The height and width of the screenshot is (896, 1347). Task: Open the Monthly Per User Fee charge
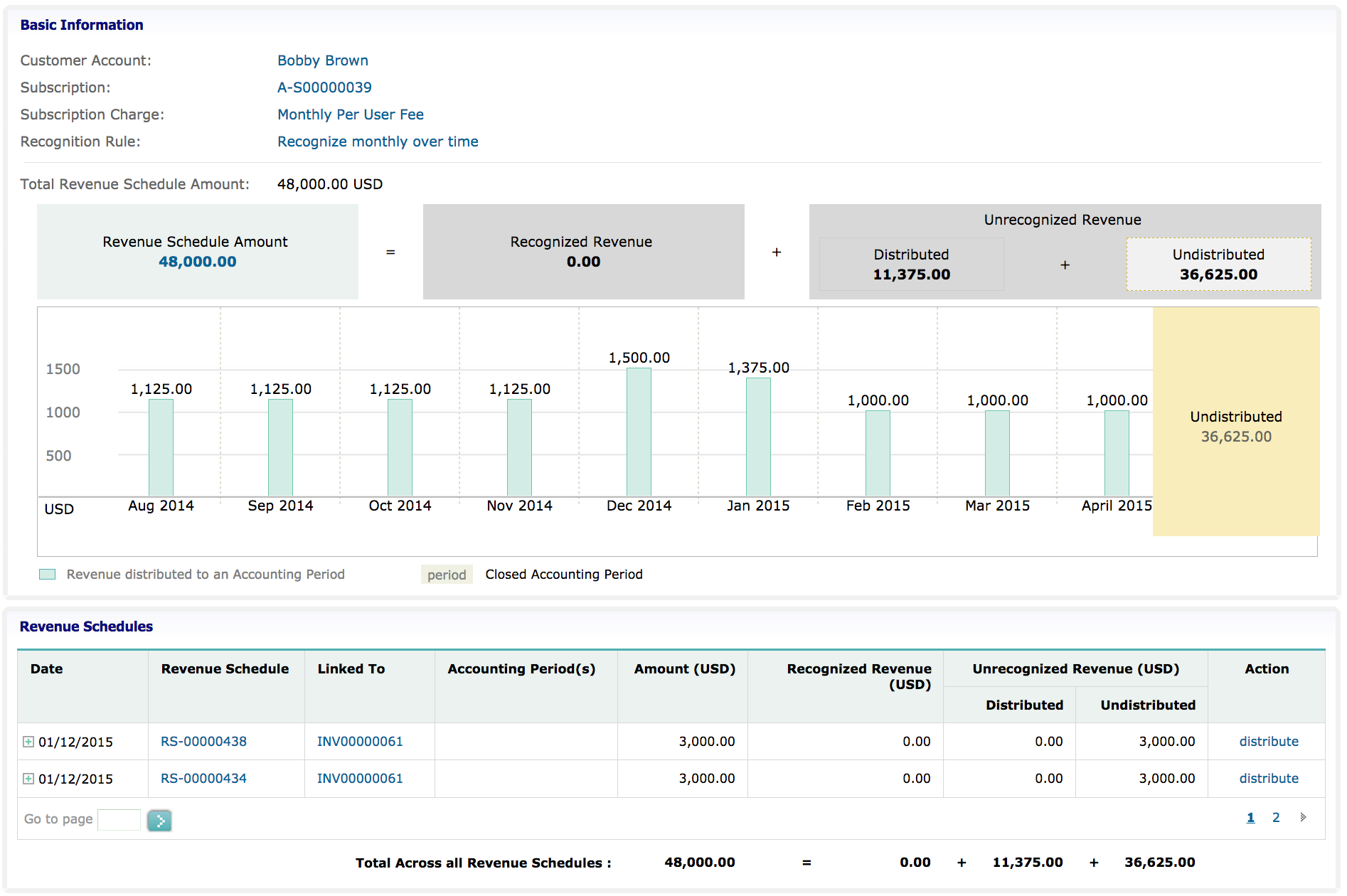[x=350, y=114]
